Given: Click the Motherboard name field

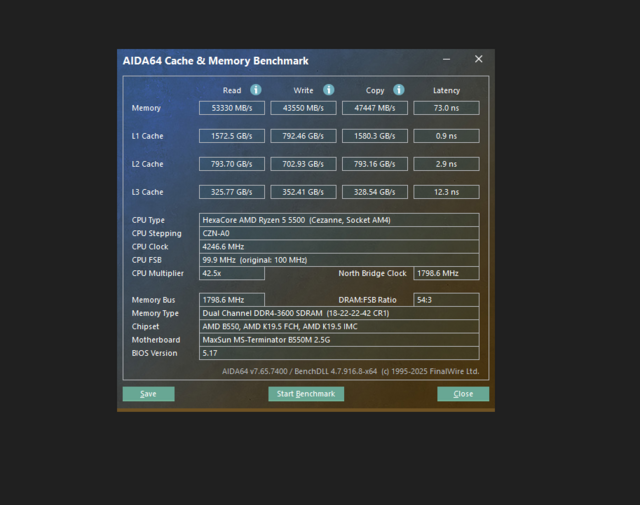Looking at the screenshot, I should [x=339, y=340].
